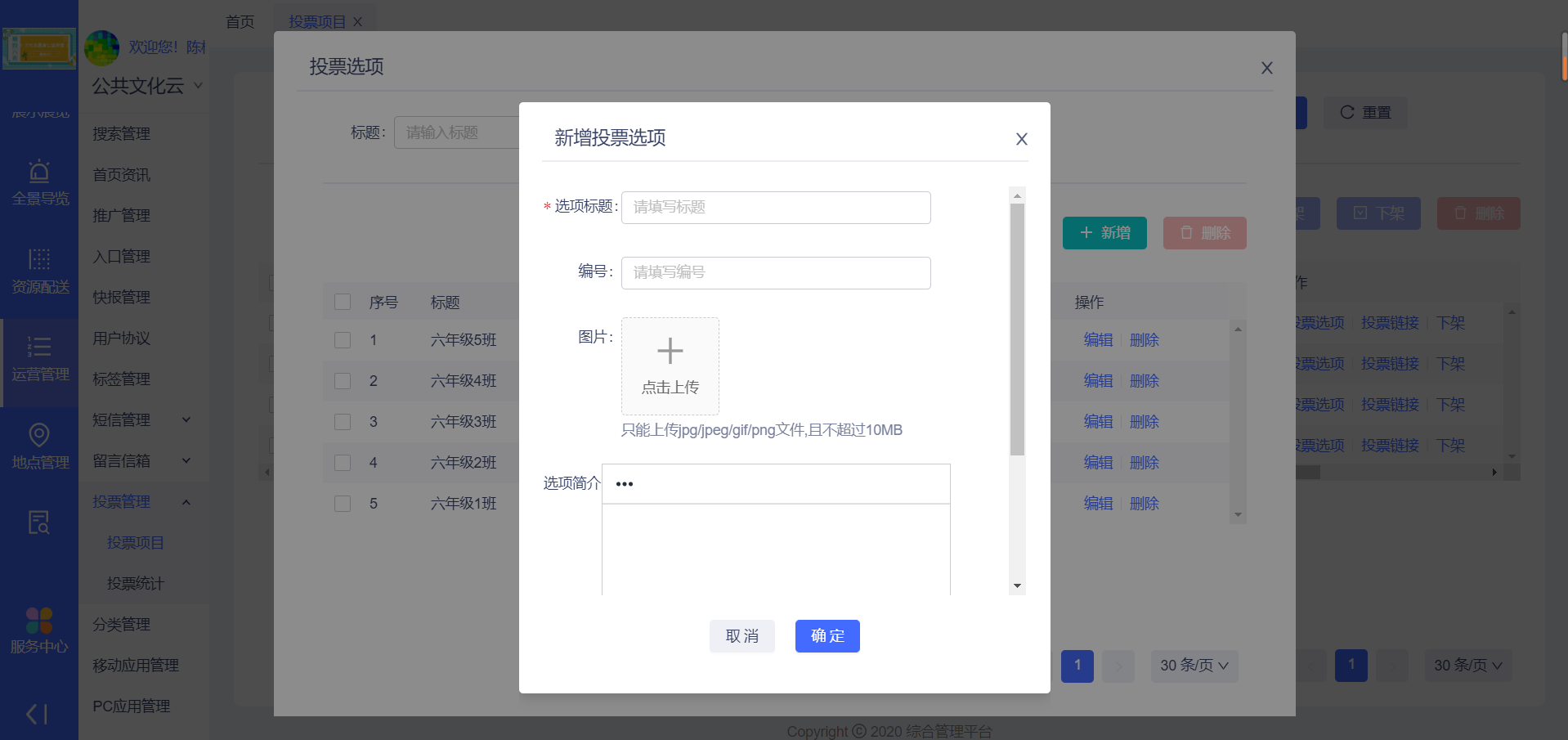Click the 投票选项 table scrollbar down arrow
The width and height of the screenshot is (1568, 740).
(x=1238, y=515)
